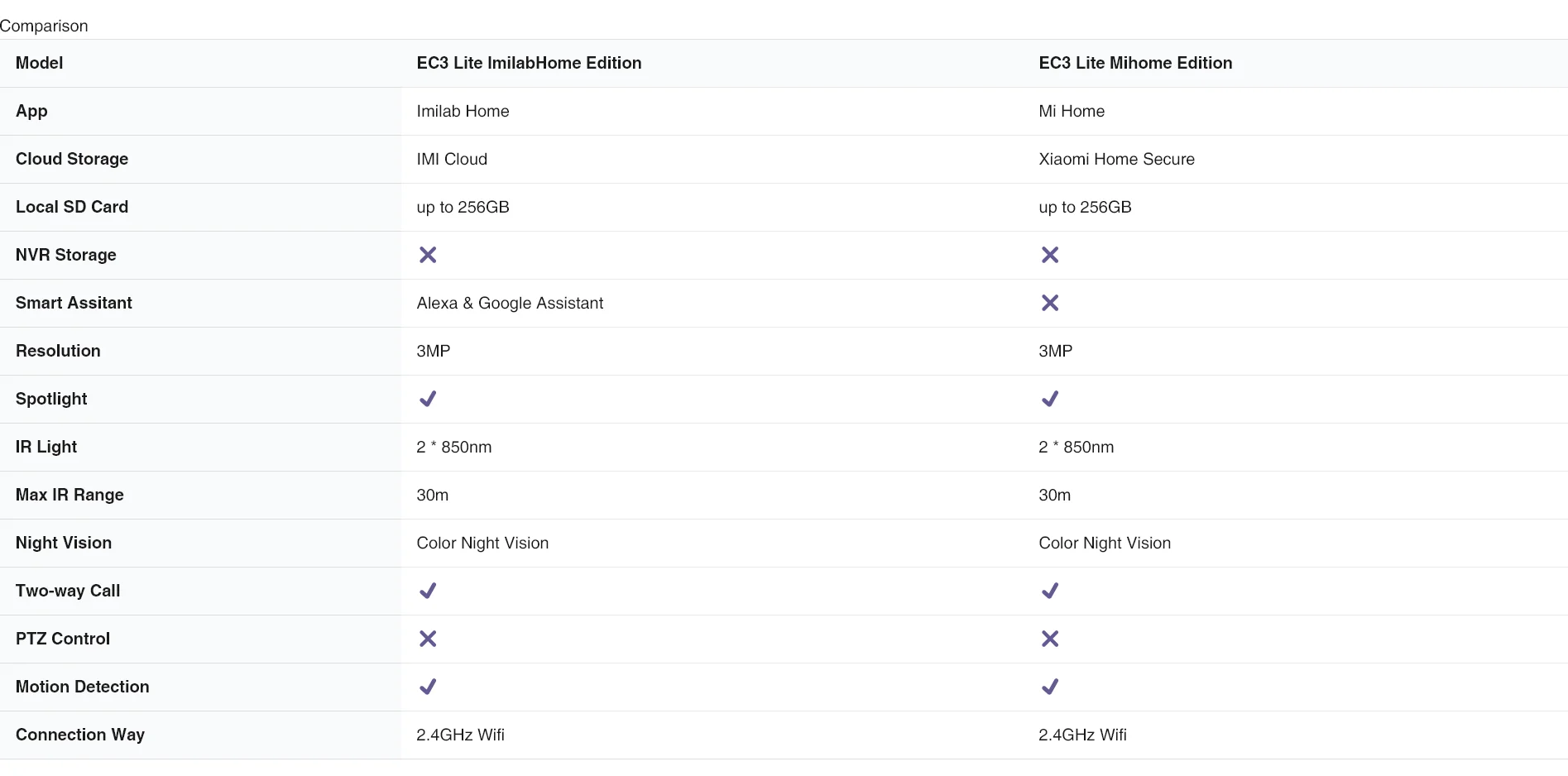Screen dimensions: 1568x776
Task: Click '2 * 850nm' under ImilabHome Edition
Action: click(x=454, y=447)
